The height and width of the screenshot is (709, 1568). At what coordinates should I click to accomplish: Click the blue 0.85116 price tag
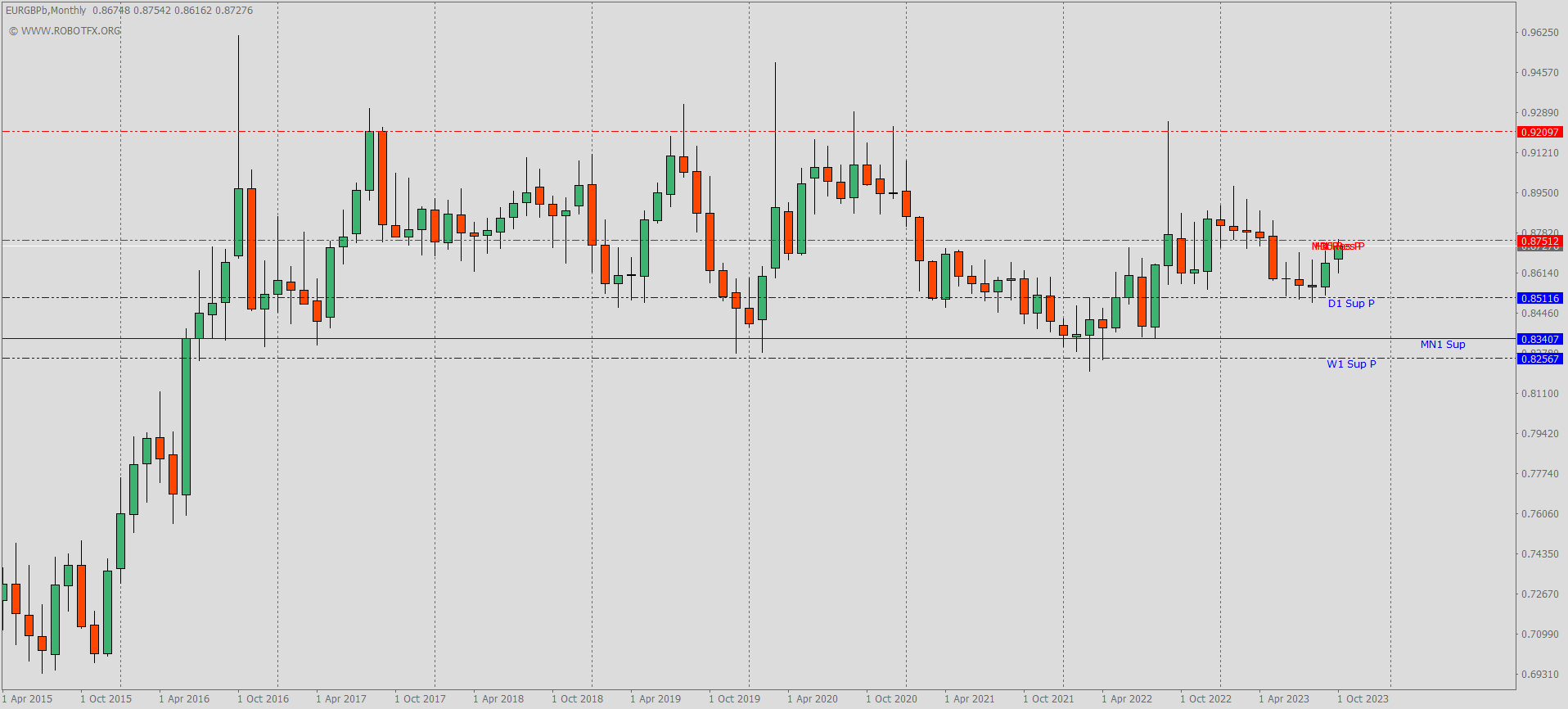pyautogui.click(x=1540, y=298)
